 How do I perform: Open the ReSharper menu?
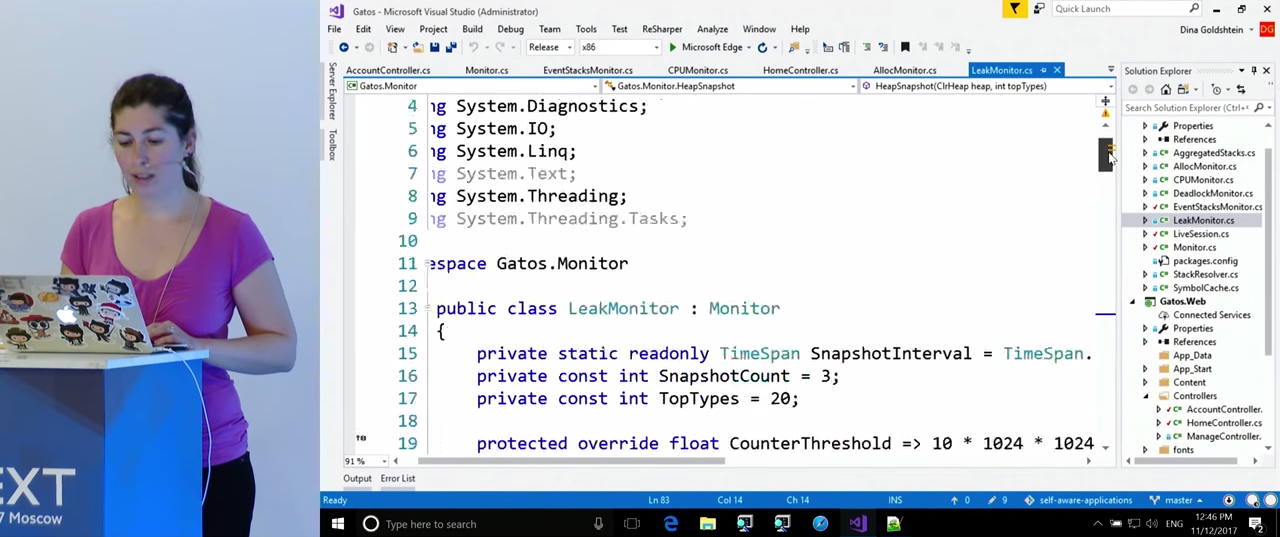[x=662, y=29]
